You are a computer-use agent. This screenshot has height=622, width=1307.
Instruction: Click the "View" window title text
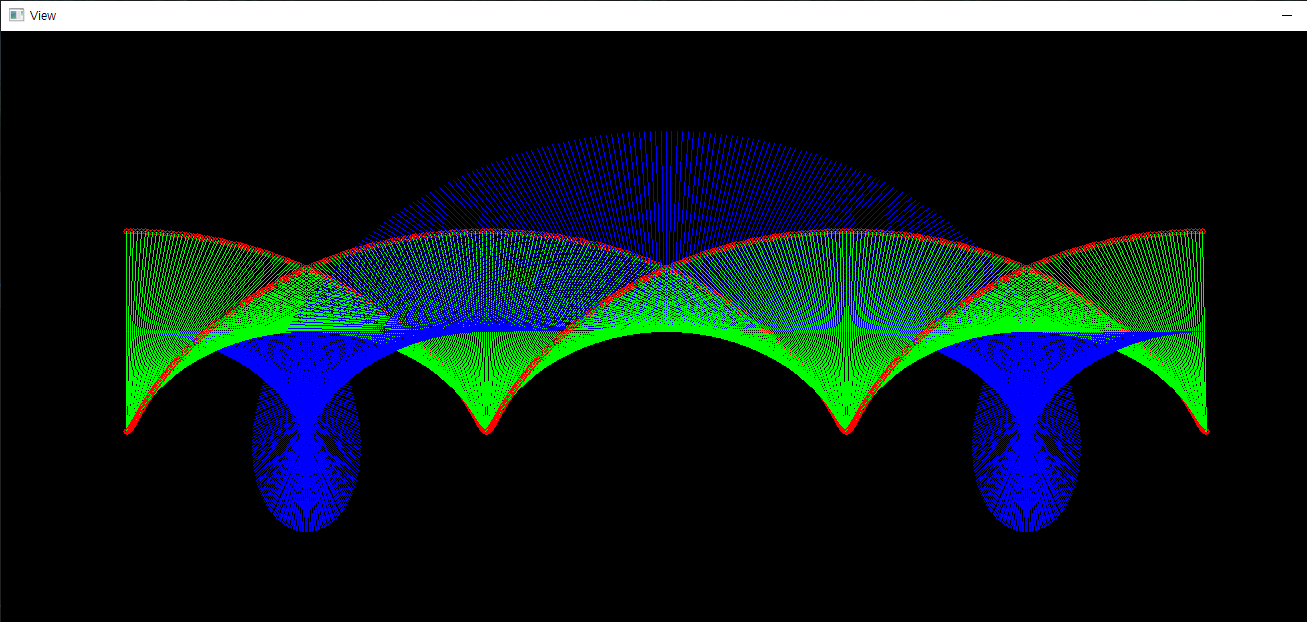[x=43, y=15]
